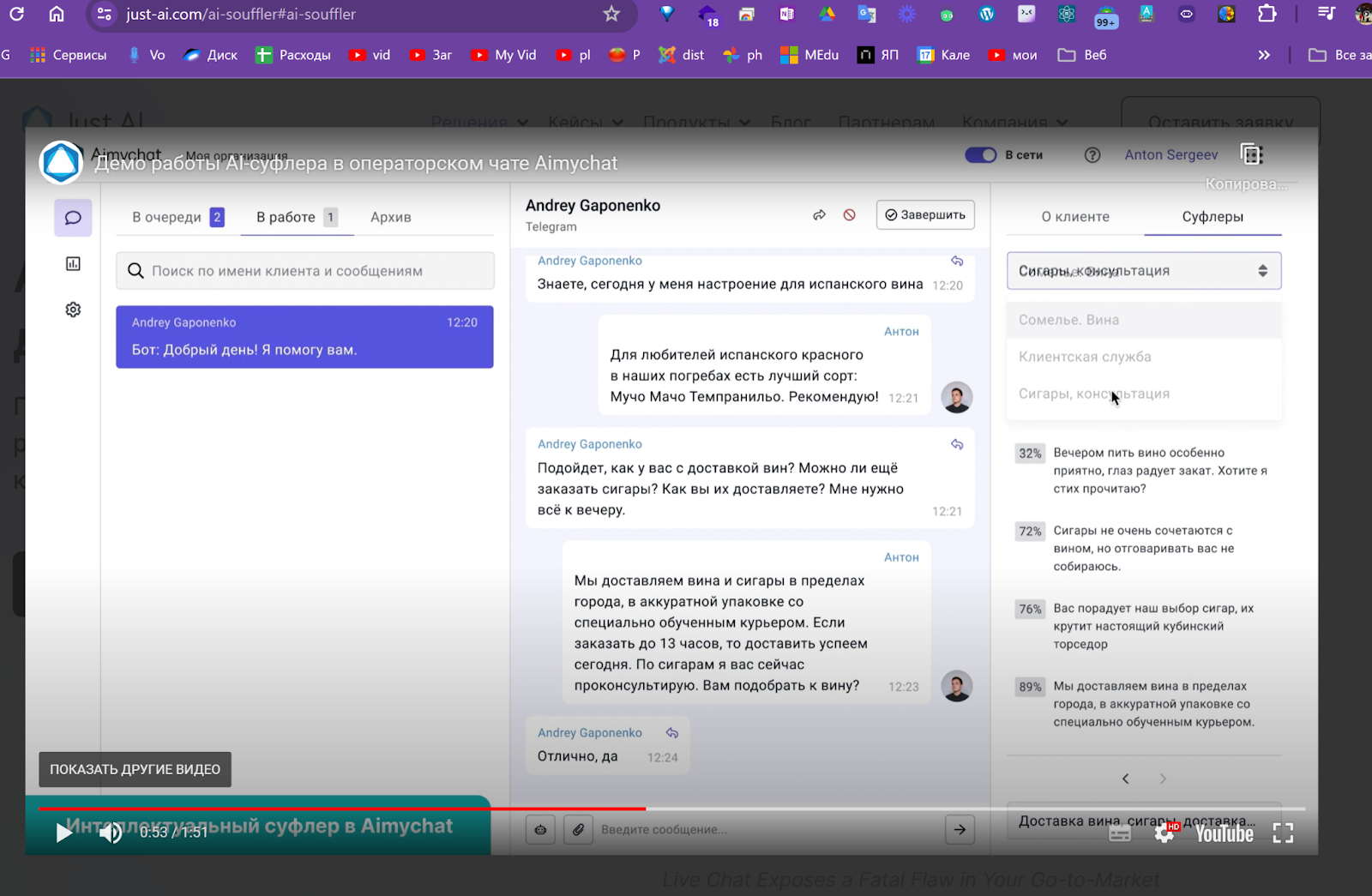Open the Google Translate extension icon
Image resolution: width=1372 pixels, height=896 pixels.
(x=867, y=14)
